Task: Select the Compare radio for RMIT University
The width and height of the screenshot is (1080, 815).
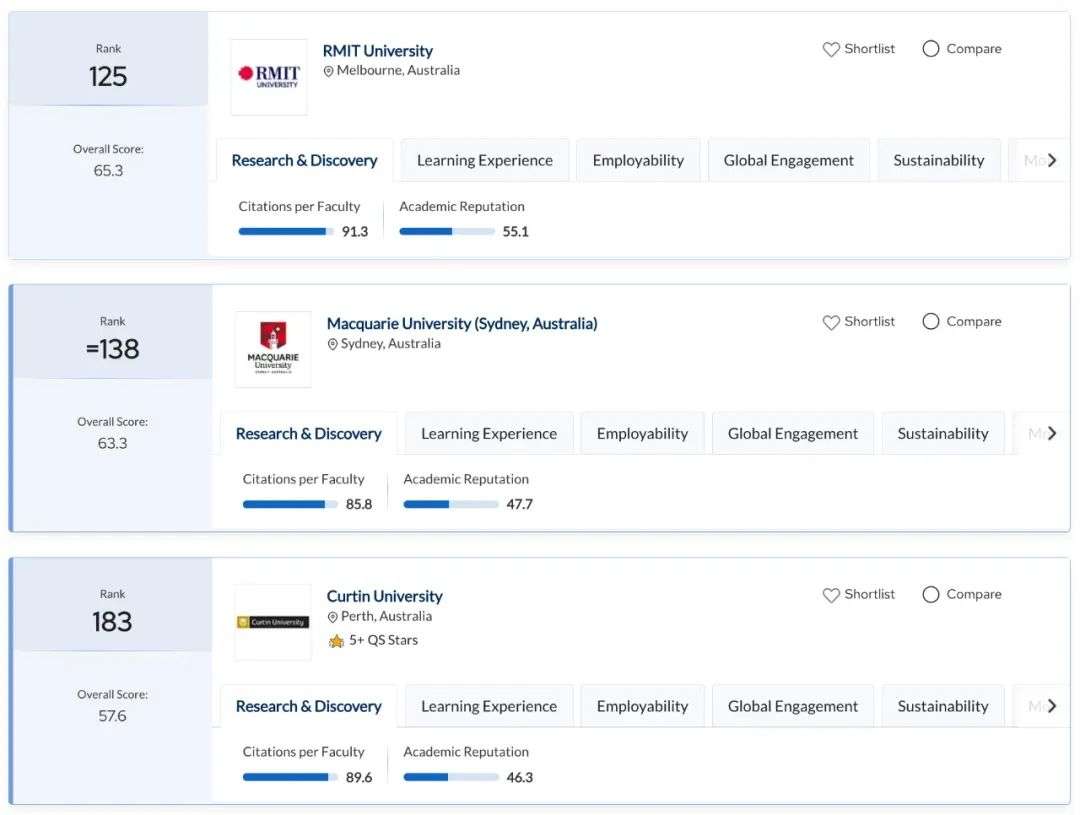Action: coord(931,49)
